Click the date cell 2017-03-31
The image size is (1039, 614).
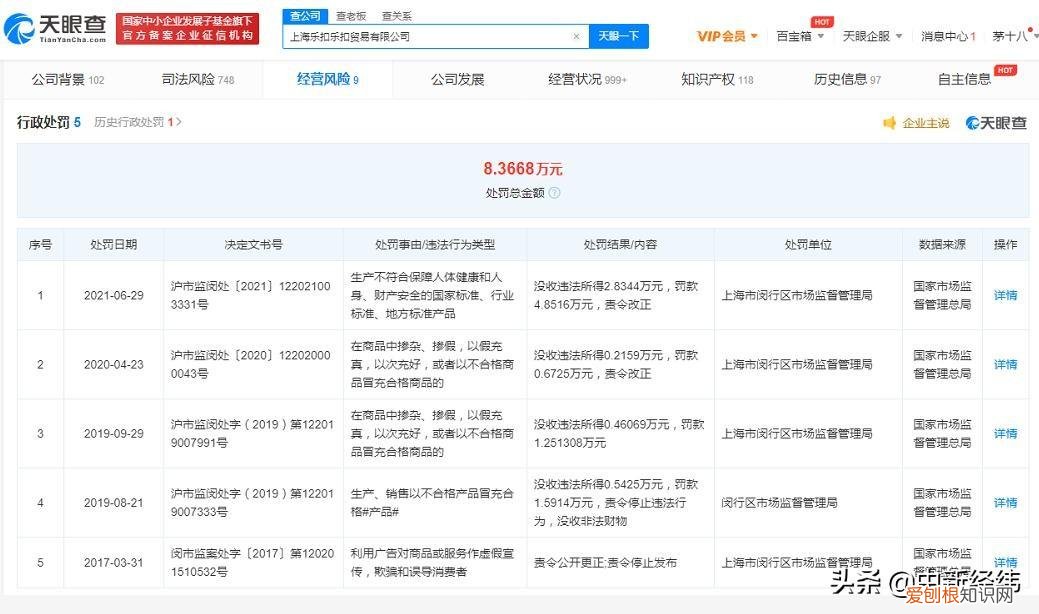(x=113, y=562)
